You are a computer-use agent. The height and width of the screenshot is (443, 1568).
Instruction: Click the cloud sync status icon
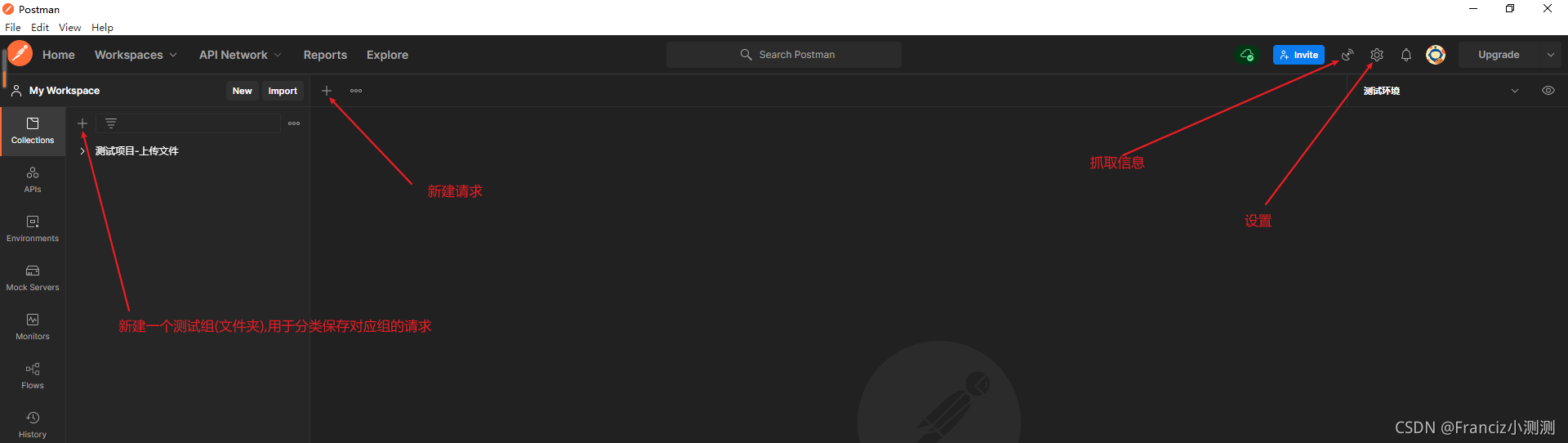1247,55
